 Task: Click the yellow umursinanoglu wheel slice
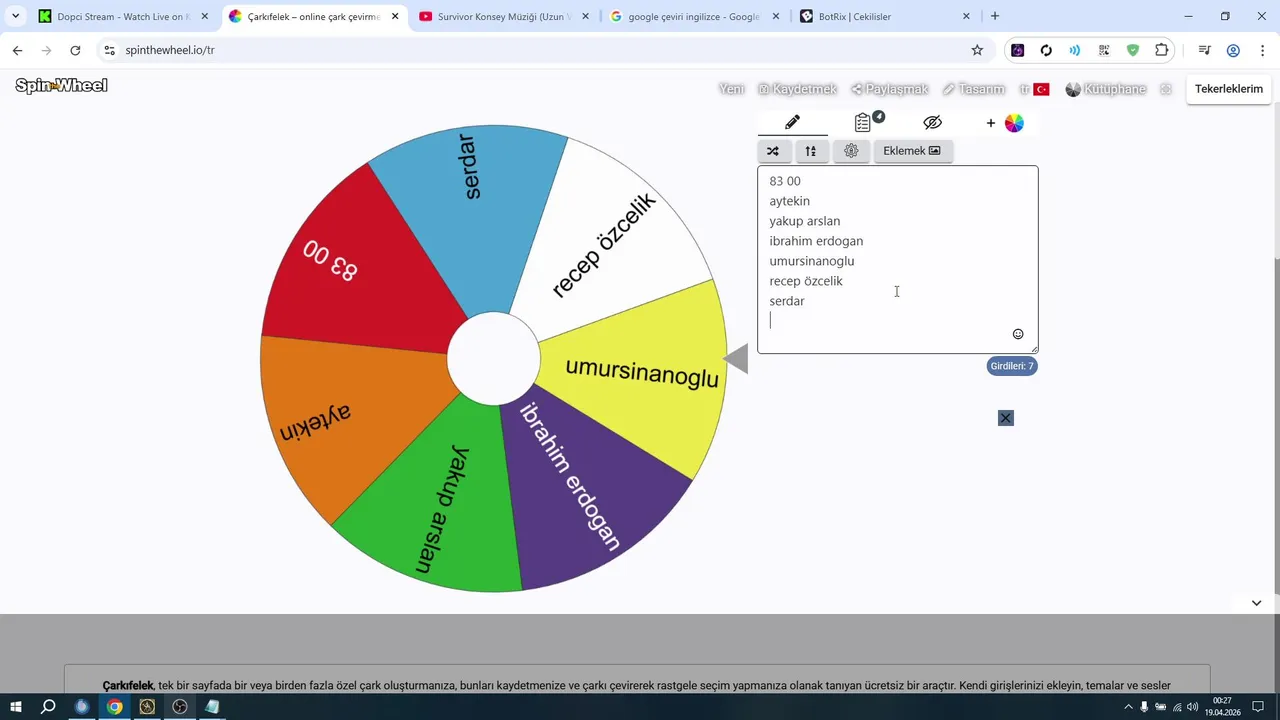pyautogui.click(x=640, y=375)
